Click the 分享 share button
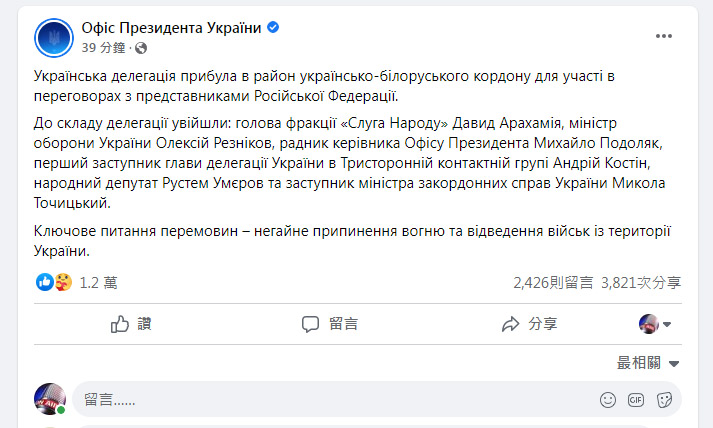713x428 pixels. [x=529, y=323]
